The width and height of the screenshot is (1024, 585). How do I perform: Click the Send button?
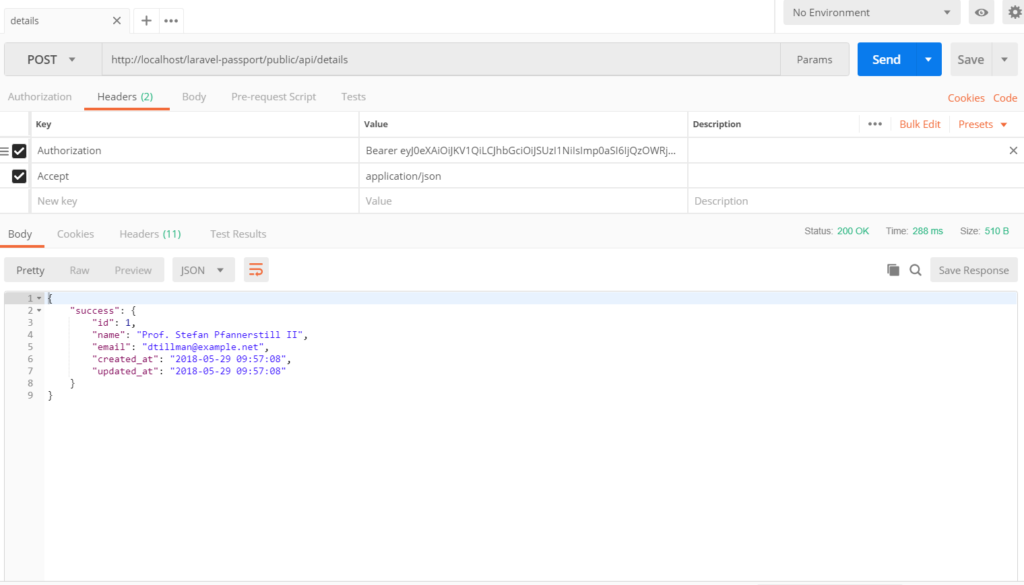point(885,59)
